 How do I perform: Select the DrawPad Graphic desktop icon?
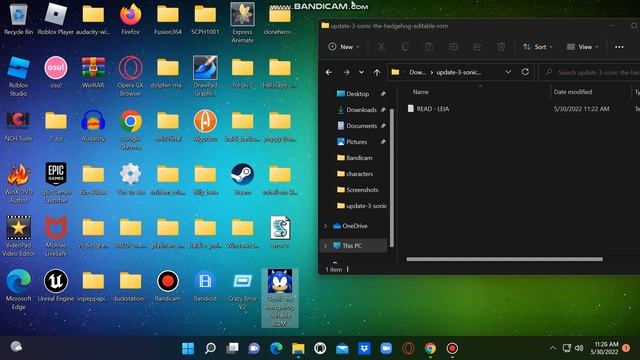pyautogui.click(x=205, y=76)
